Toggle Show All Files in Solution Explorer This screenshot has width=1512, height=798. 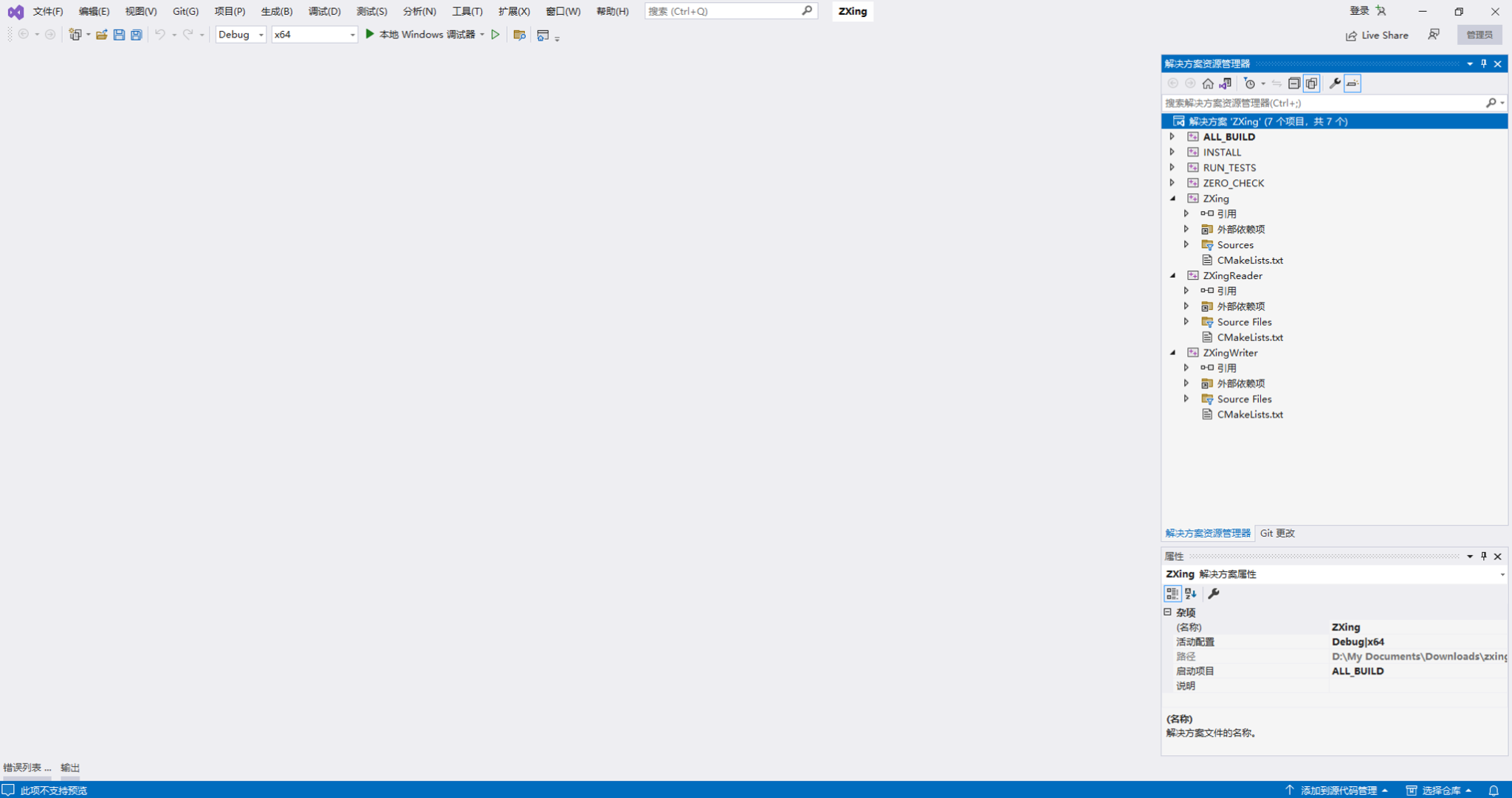pos(1312,83)
